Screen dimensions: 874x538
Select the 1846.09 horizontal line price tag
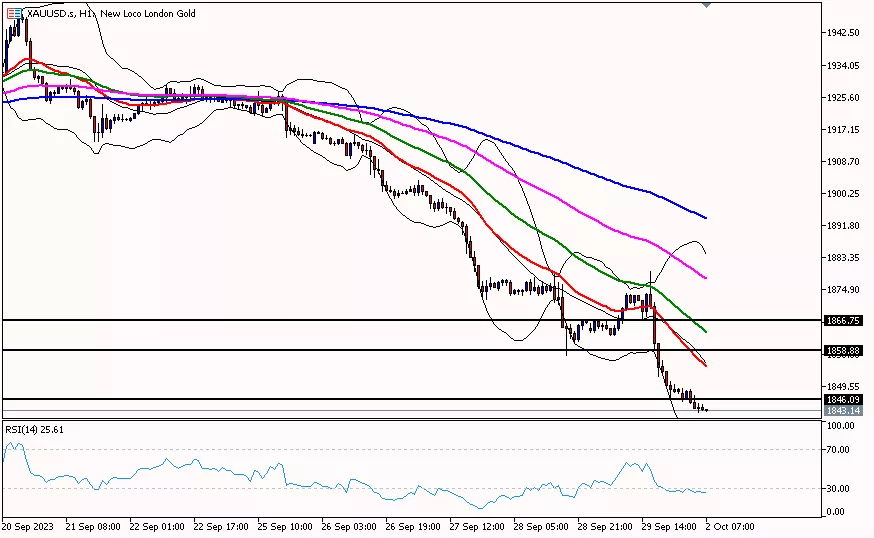point(843,399)
